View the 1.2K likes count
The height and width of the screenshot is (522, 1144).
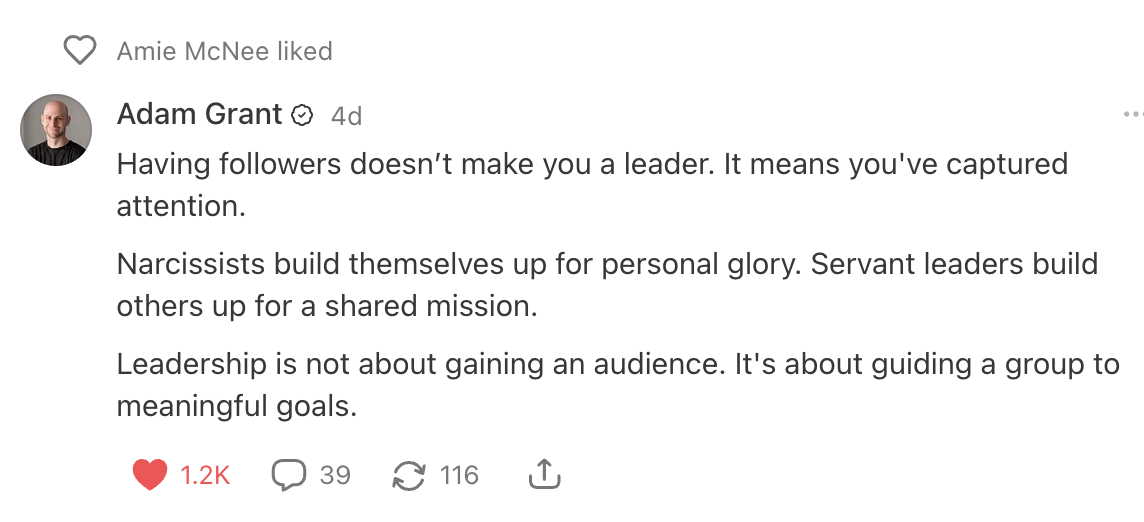click(x=205, y=475)
